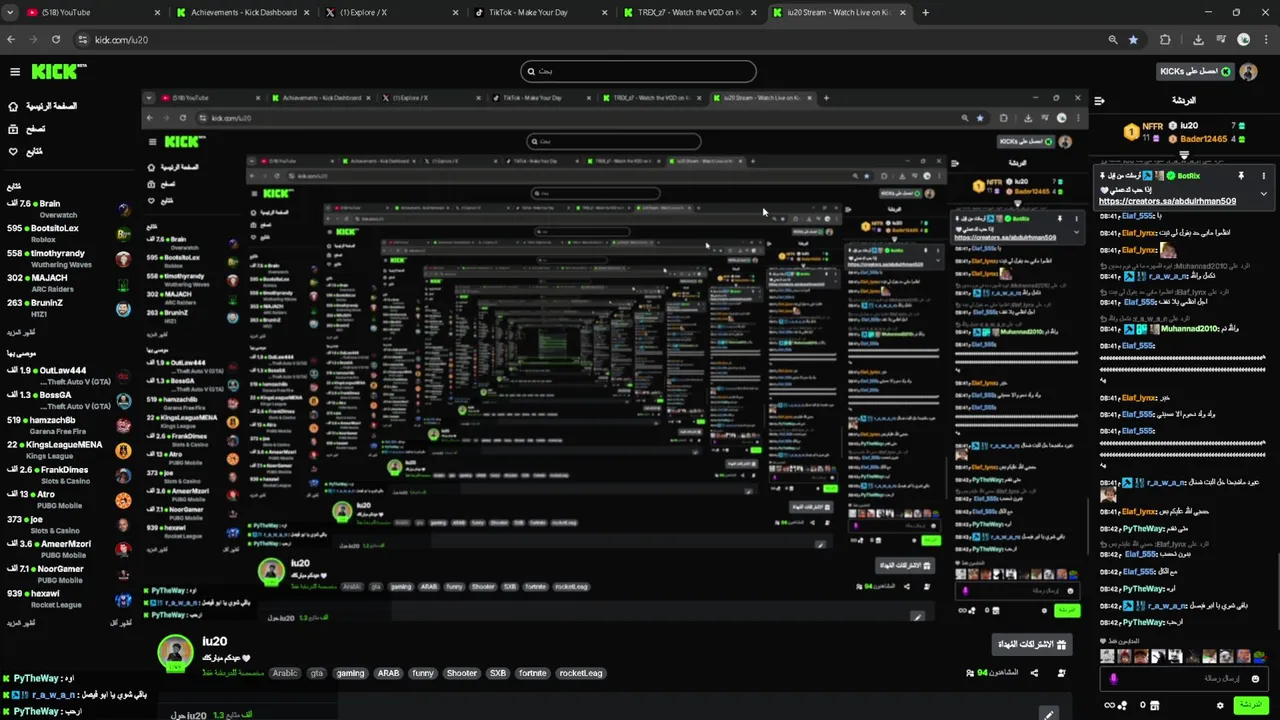This screenshot has height=720, width=1280.
Task: Open gifted subscriptions button below stream
Action: pos(1032,643)
